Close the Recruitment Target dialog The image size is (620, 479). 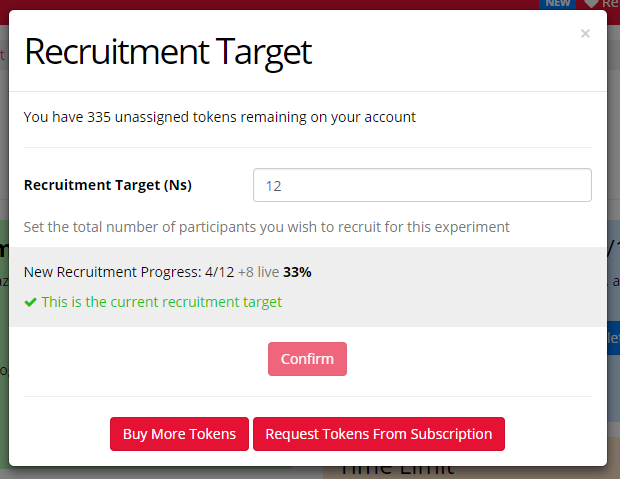coord(585,34)
